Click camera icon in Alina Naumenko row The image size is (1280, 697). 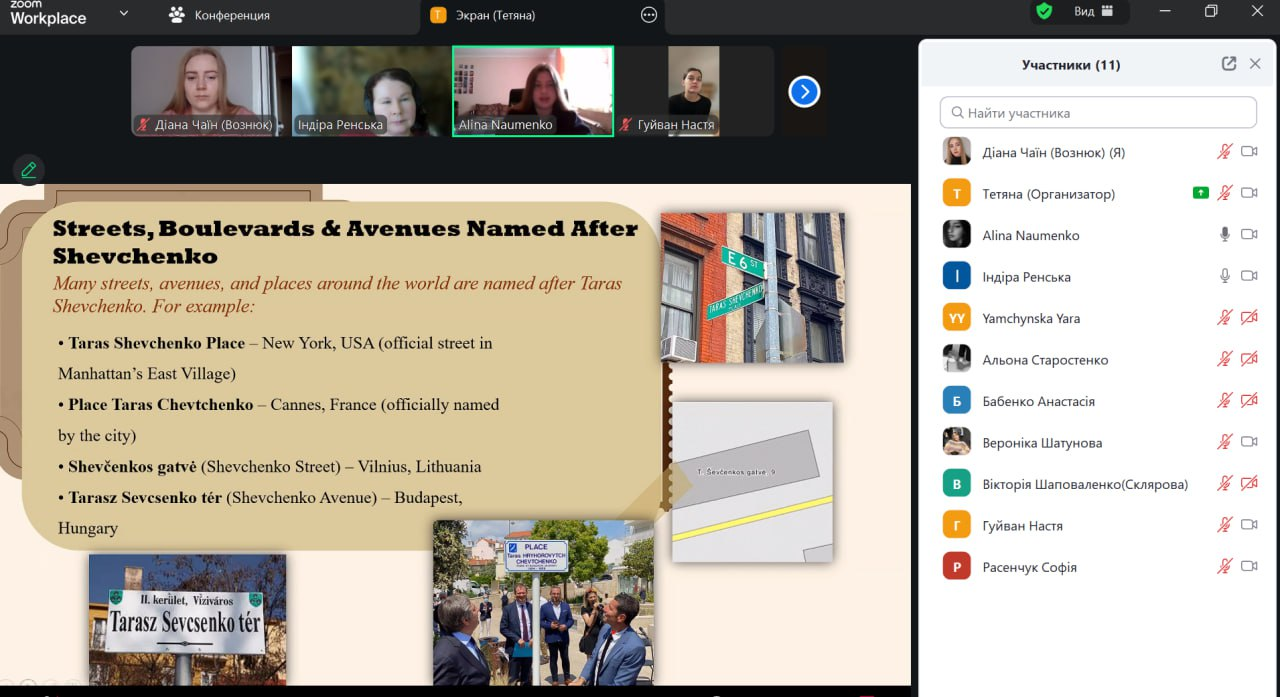pyautogui.click(x=1249, y=235)
